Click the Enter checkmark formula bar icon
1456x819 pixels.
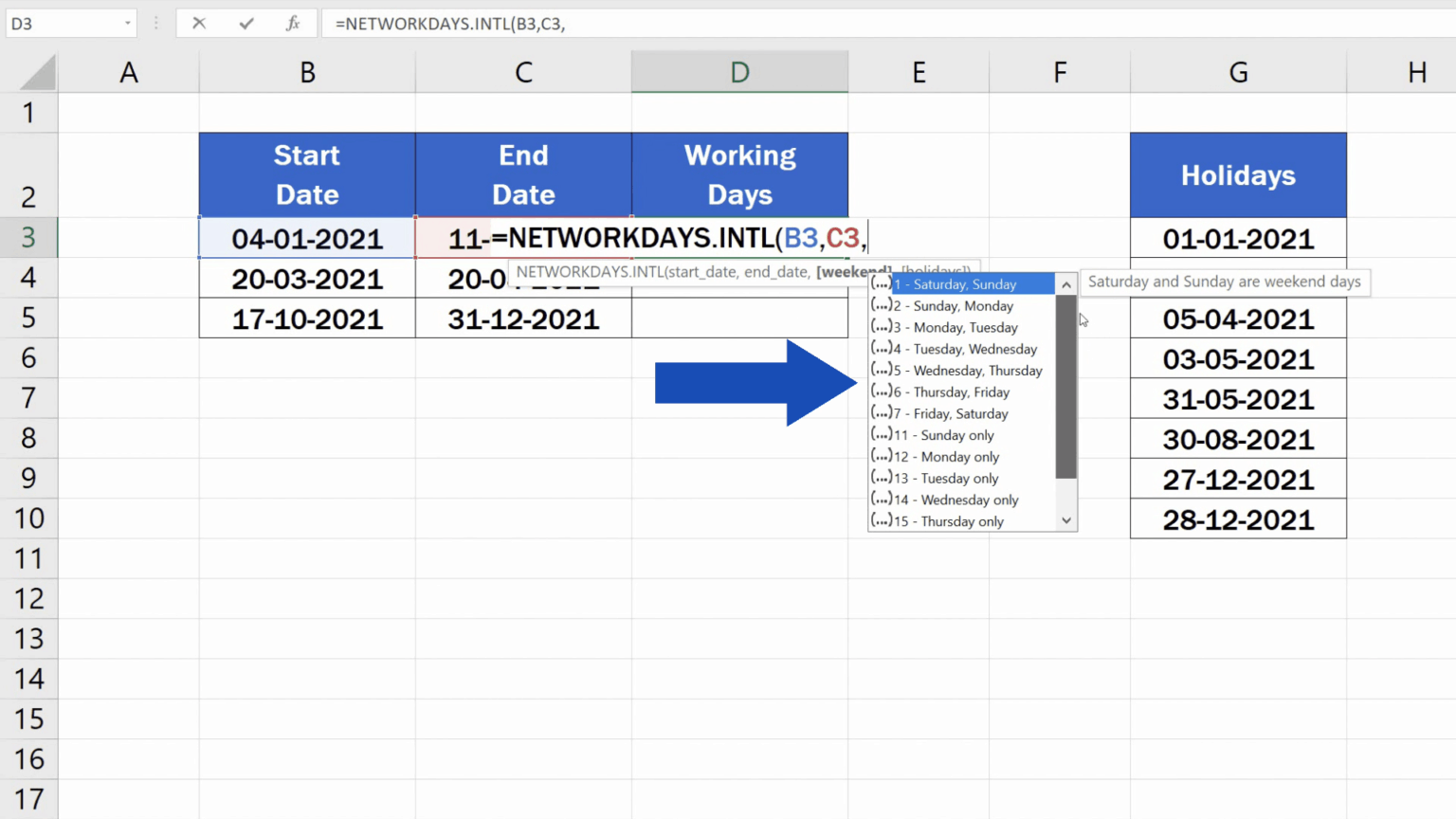(246, 24)
